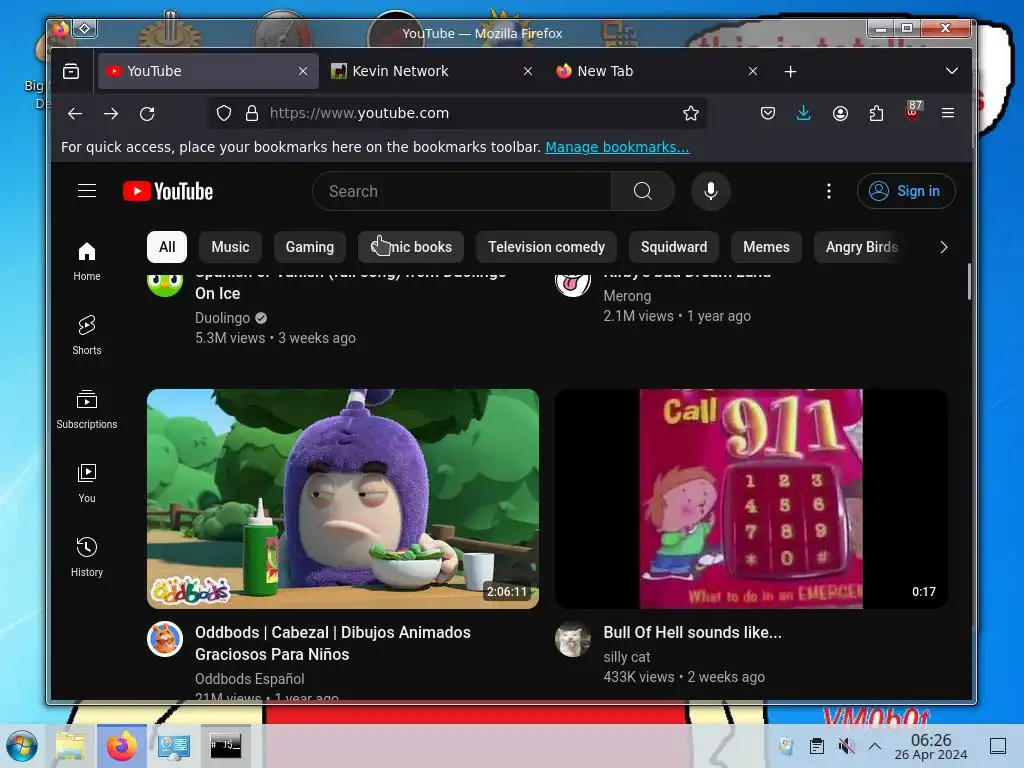Image resolution: width=1024 pixels, height=768 pixels.
Task: Open the Firefox View icon
Action: point(71,71)
